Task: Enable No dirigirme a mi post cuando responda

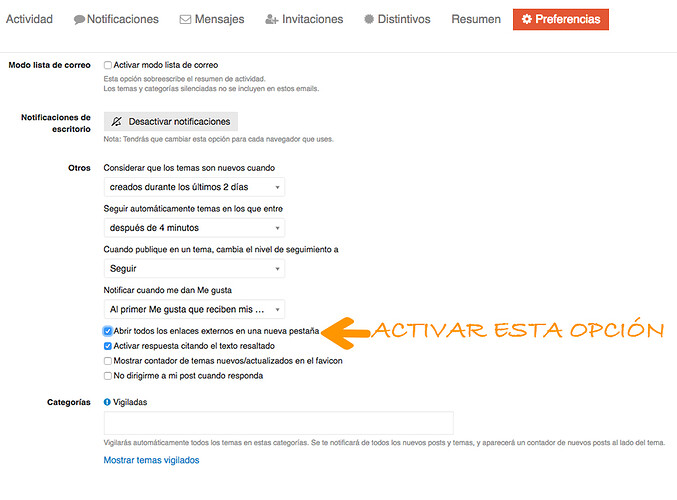Action: pyautogui.click(x=108, y=376)
